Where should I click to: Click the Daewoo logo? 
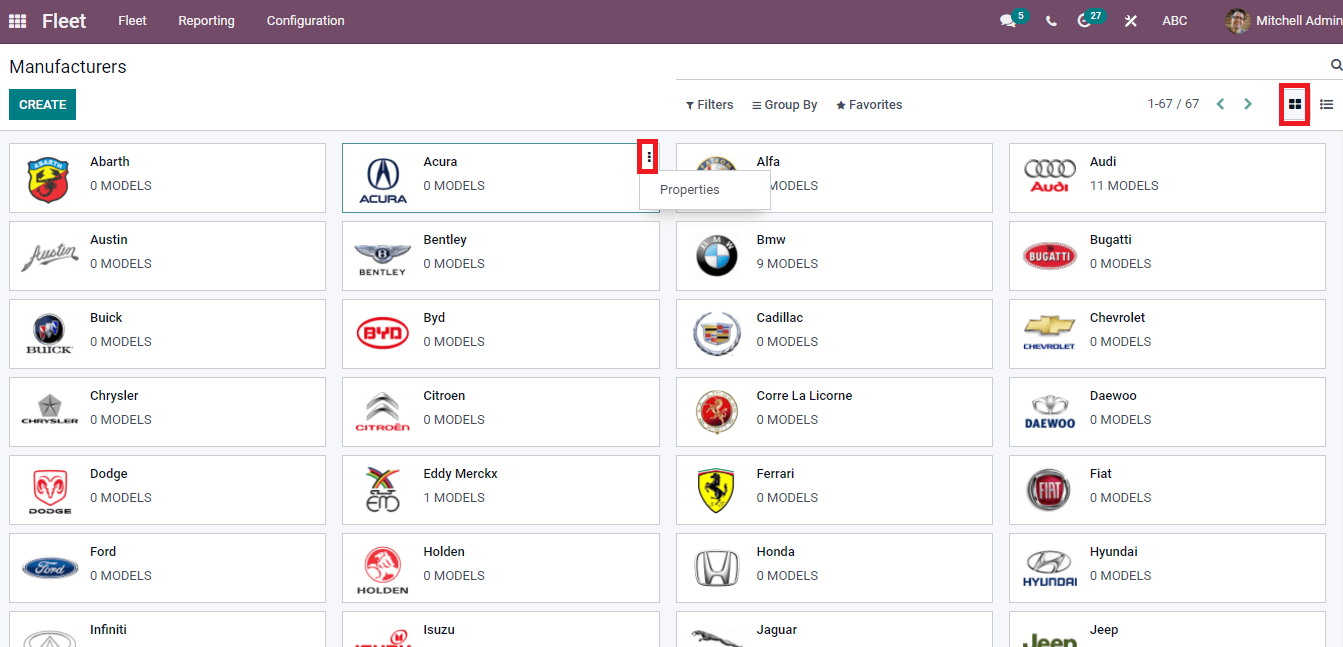pos(1050,411)
